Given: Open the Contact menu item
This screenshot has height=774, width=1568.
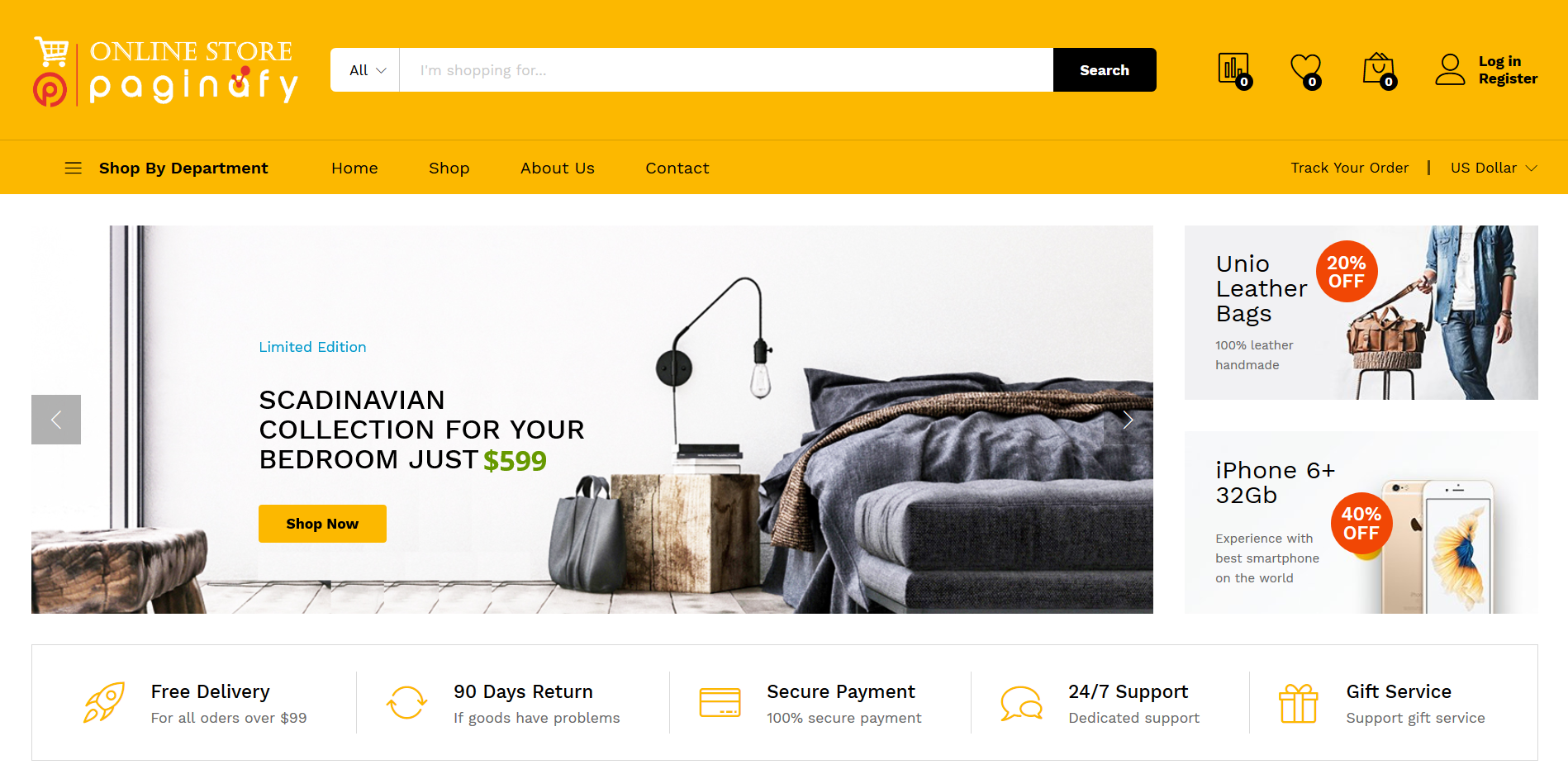Looking at the screenshot, I should click(677, 168).
